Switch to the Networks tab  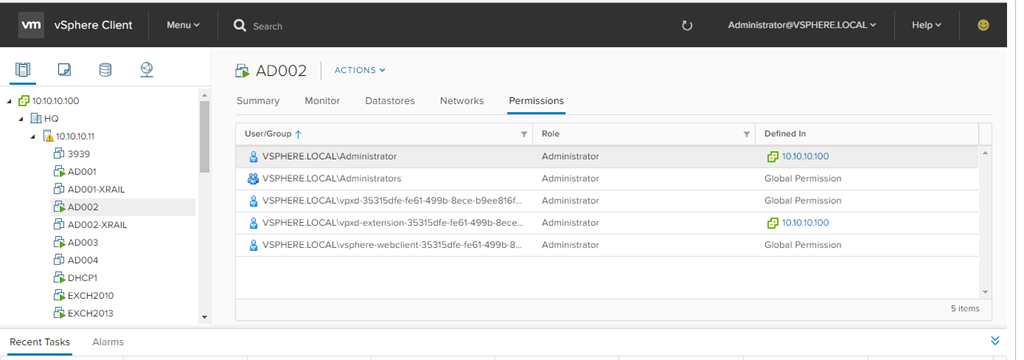click(x=462, y=101)
